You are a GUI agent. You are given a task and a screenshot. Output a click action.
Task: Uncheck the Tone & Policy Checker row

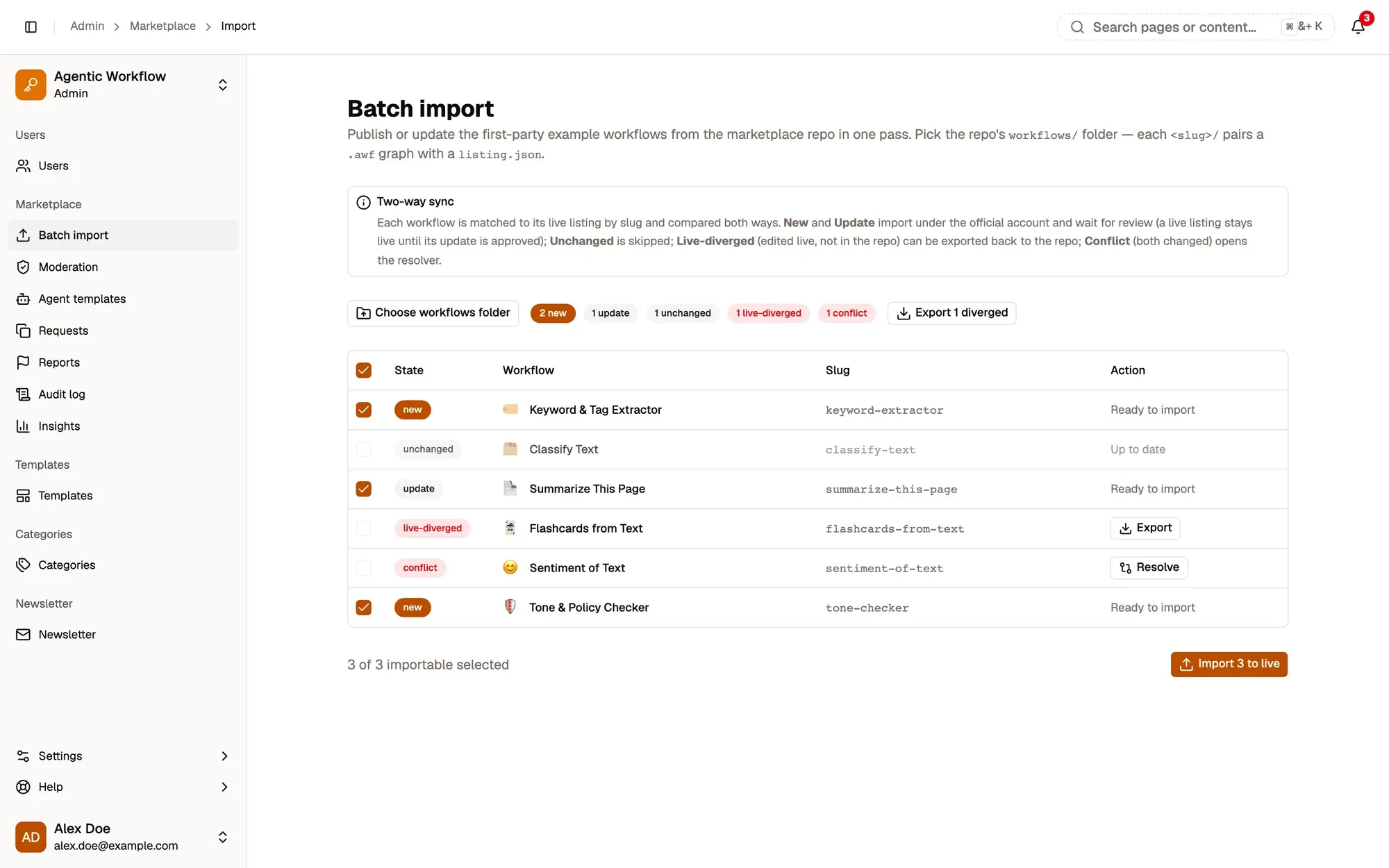coord(363,608)
